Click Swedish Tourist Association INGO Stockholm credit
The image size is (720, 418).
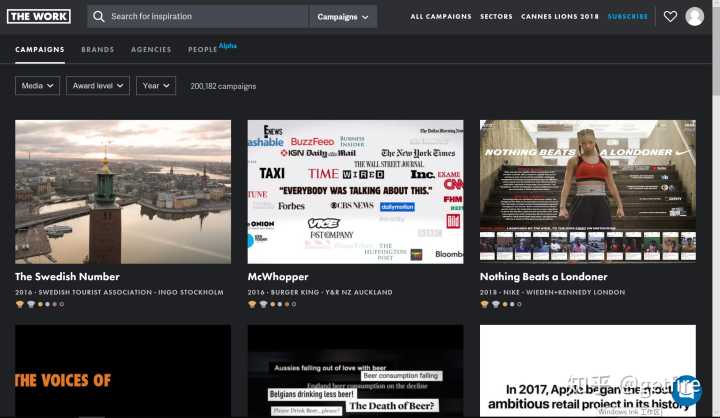[119, 292]
